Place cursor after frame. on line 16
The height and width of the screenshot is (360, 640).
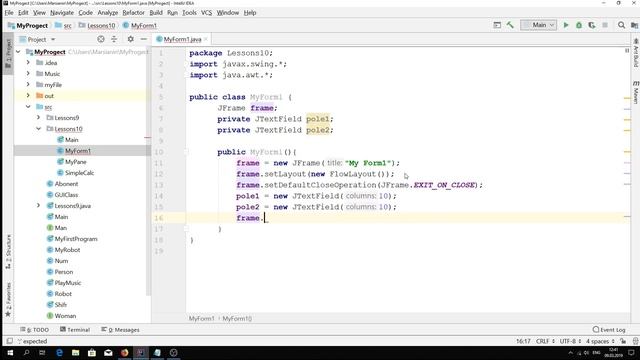click(x=265, y=218)
